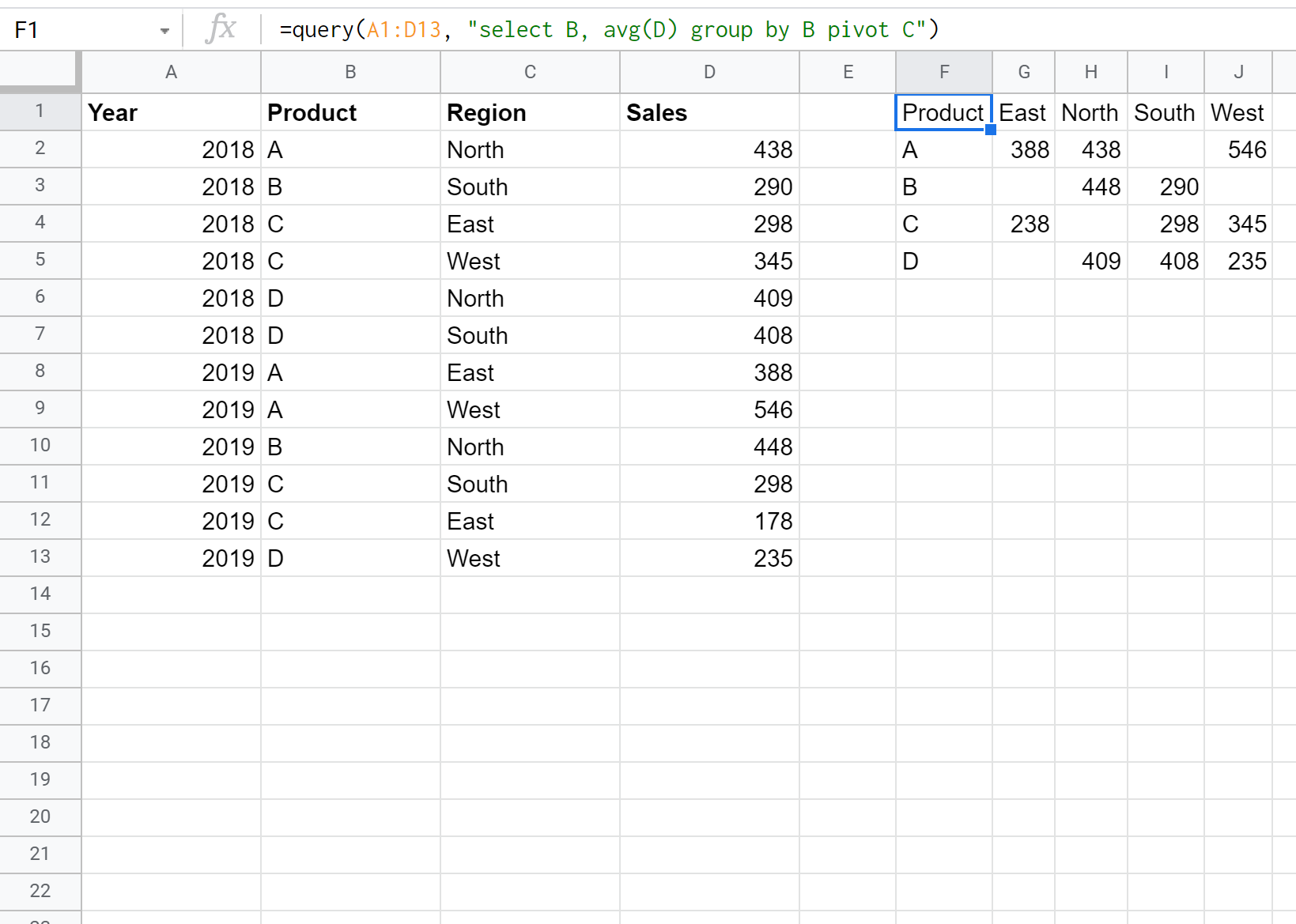Select the column F header
The width and height of the screenshot is (1296, 924).
(943, 72)
